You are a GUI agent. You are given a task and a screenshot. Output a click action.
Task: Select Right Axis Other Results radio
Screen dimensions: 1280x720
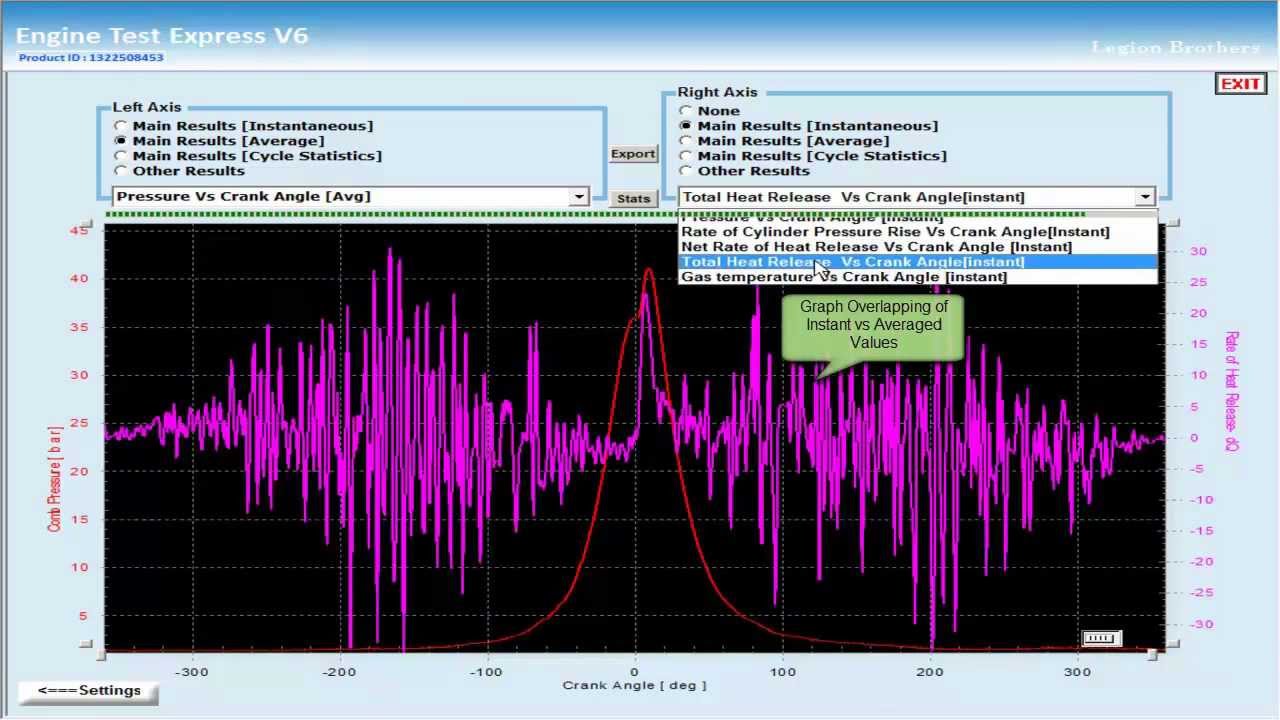click(x=685, y=171)
